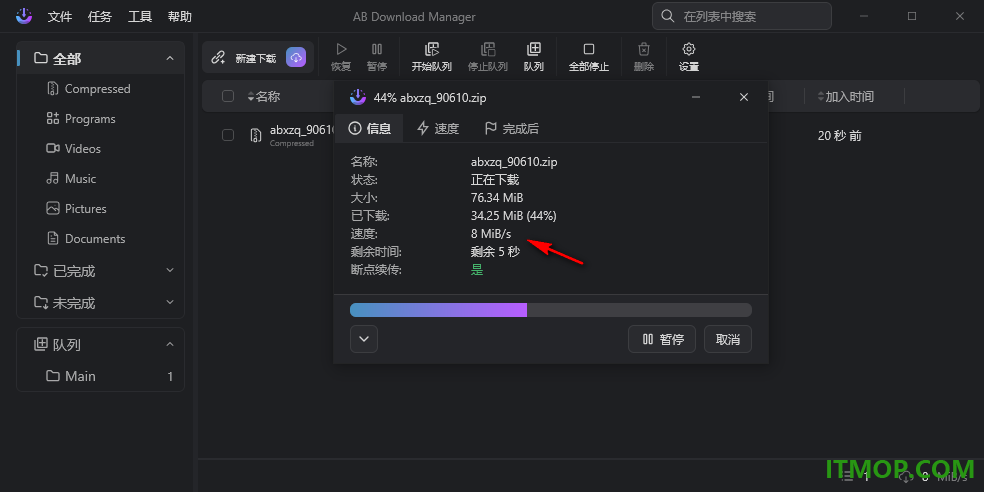The width and height of the screenshot is (984, 492).
Task: Click the 全部停止 toolbar icon
Action: point(589,57)
